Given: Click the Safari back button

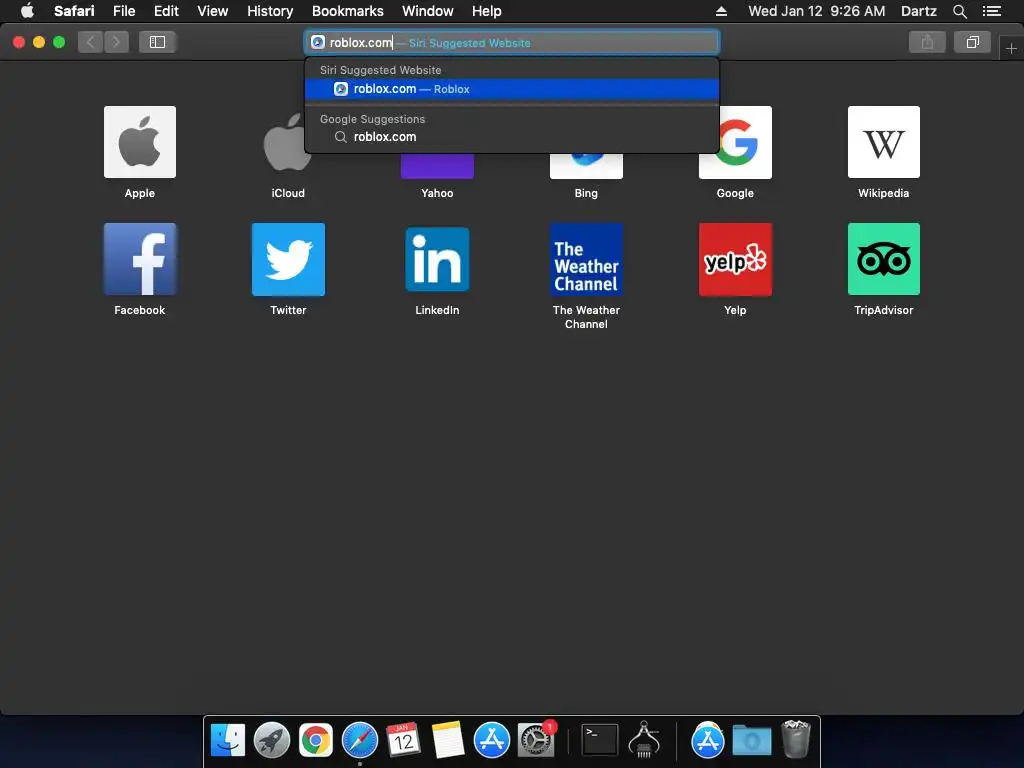Looking at the screenshot, I should [91, 42].
